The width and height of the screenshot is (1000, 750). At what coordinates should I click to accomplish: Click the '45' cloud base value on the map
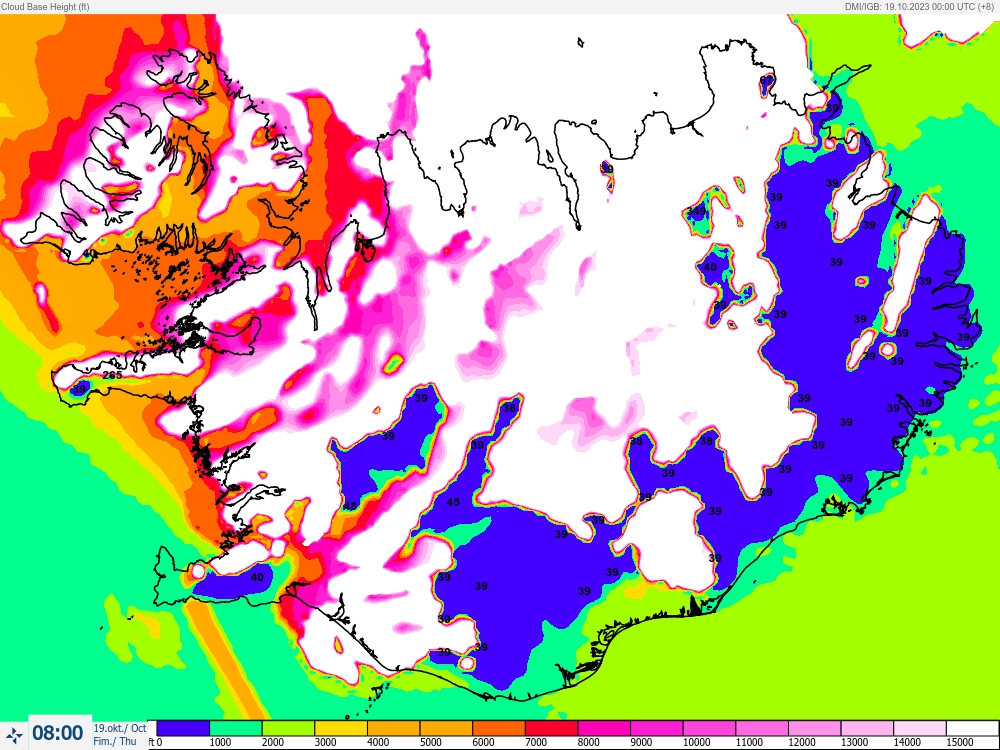pos(453,502)
